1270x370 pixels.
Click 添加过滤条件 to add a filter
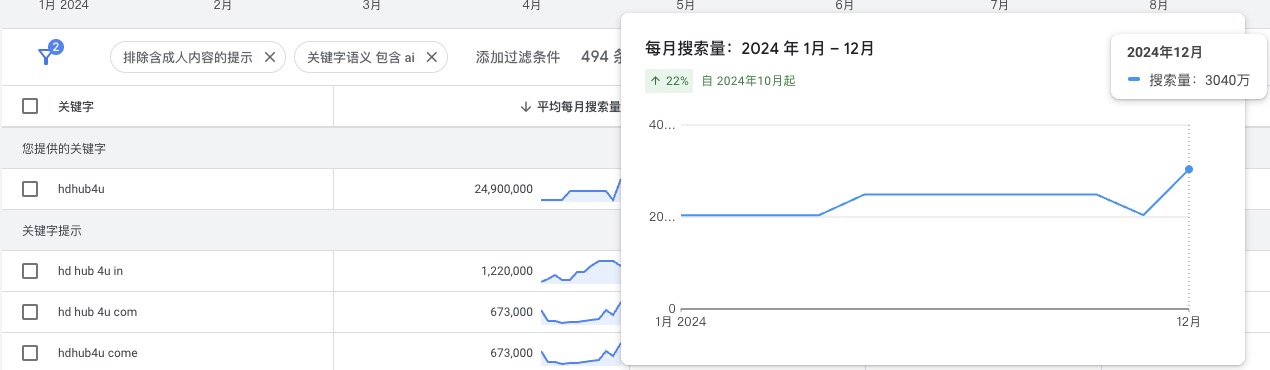tap(518, 57)
